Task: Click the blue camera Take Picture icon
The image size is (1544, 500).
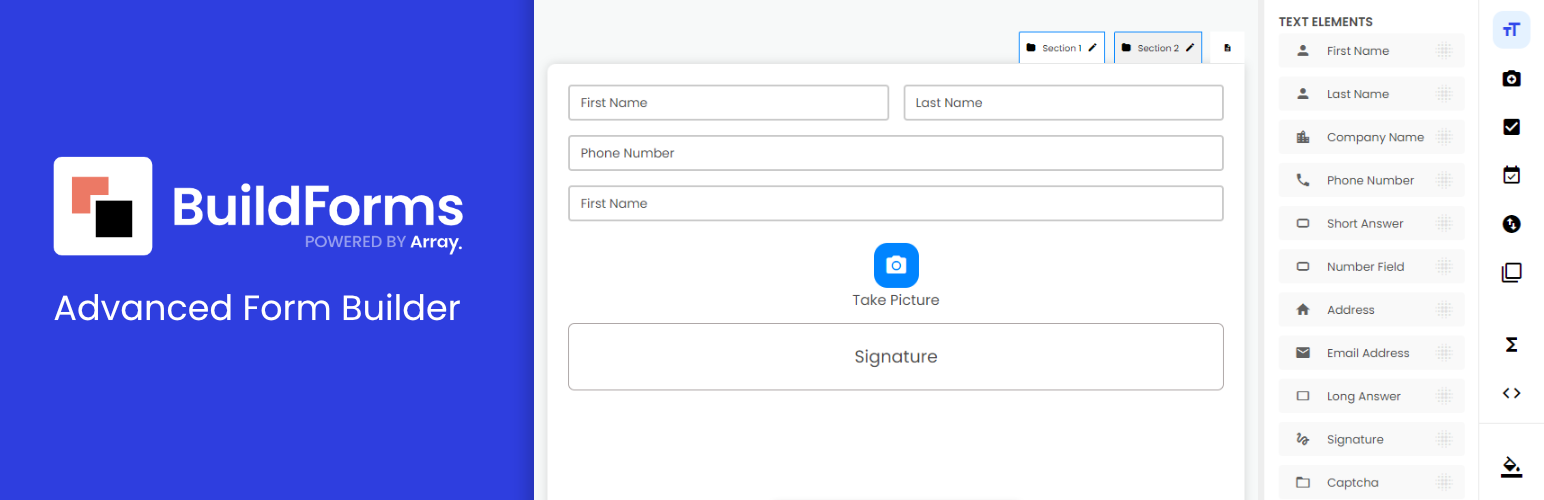Action: pos(896,265)
